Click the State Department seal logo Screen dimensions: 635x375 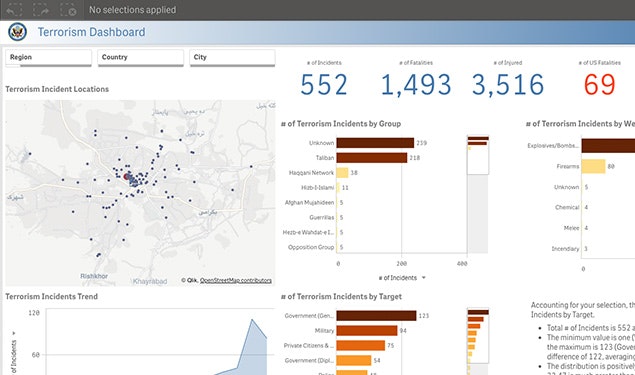coord(17,32)
